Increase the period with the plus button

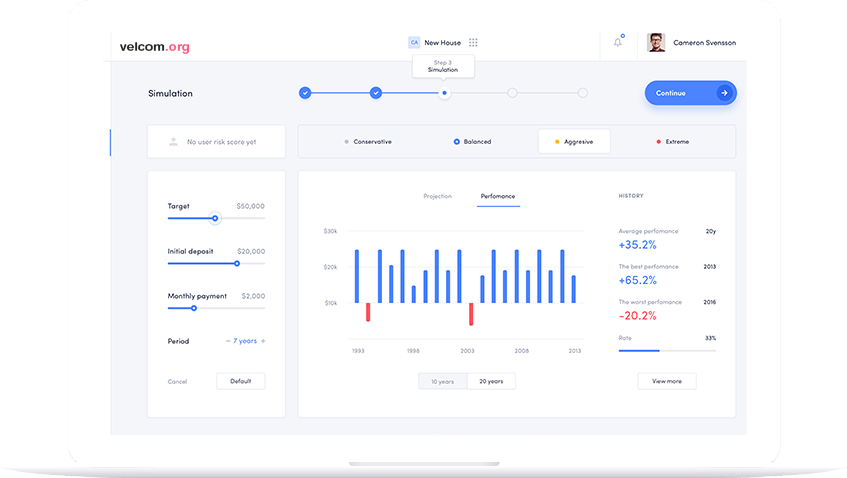point(263,341)
